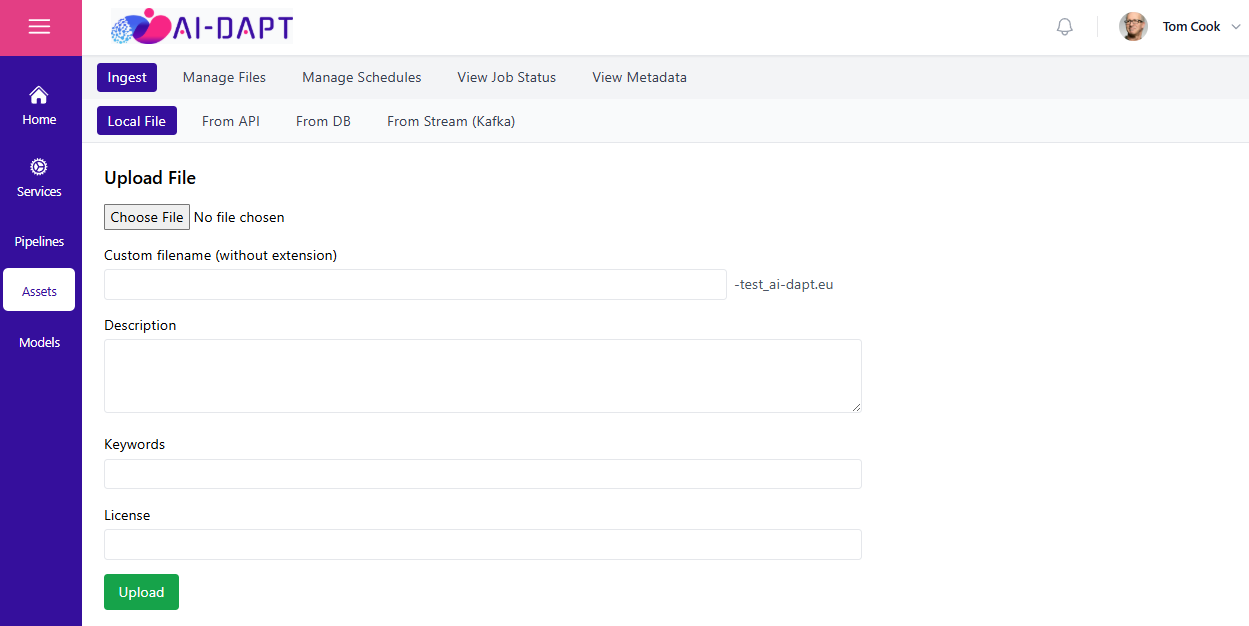
Task: Click the Description textarea resize handle
Action: tap(856, 407)
